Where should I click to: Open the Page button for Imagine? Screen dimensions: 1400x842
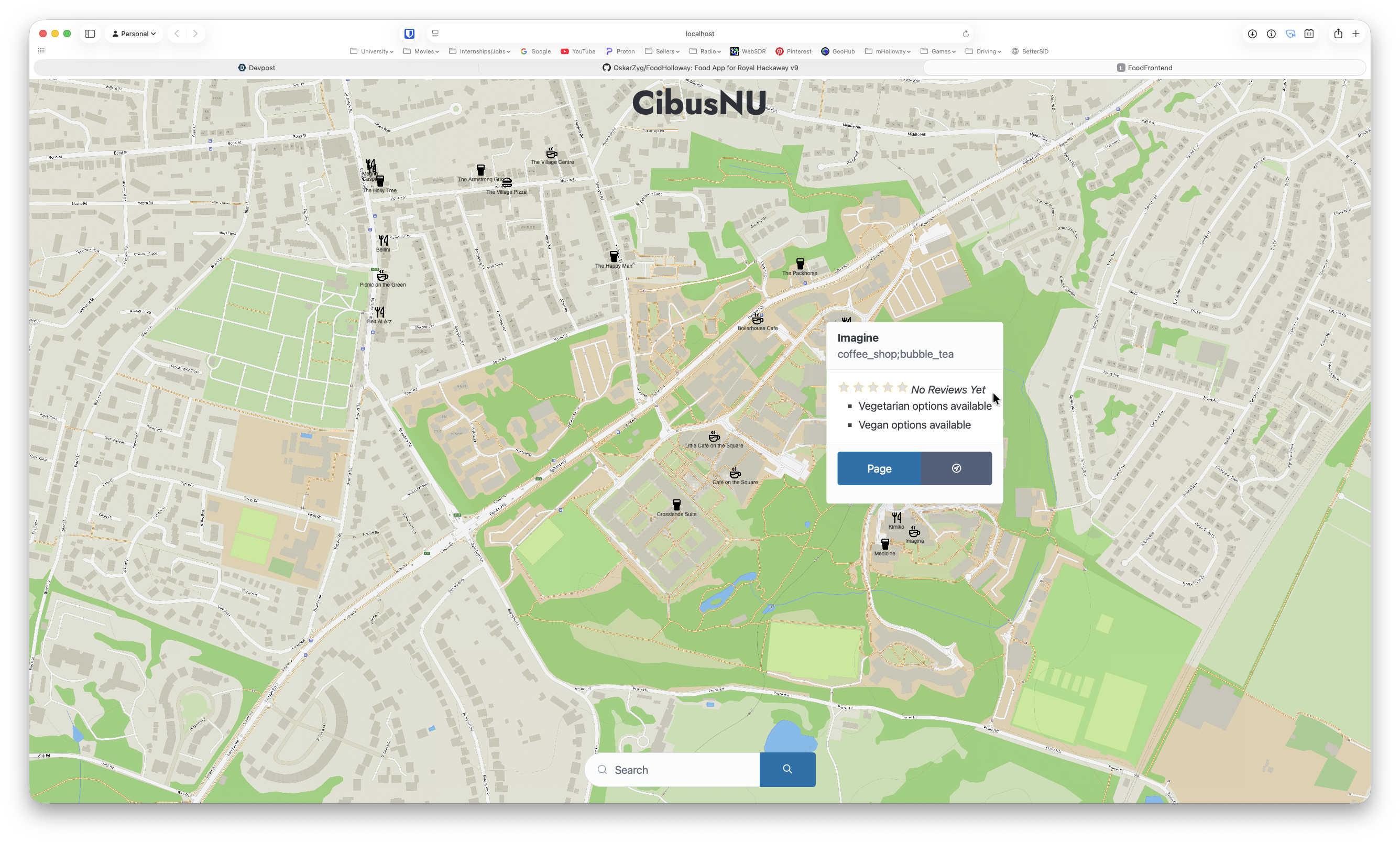879,468
